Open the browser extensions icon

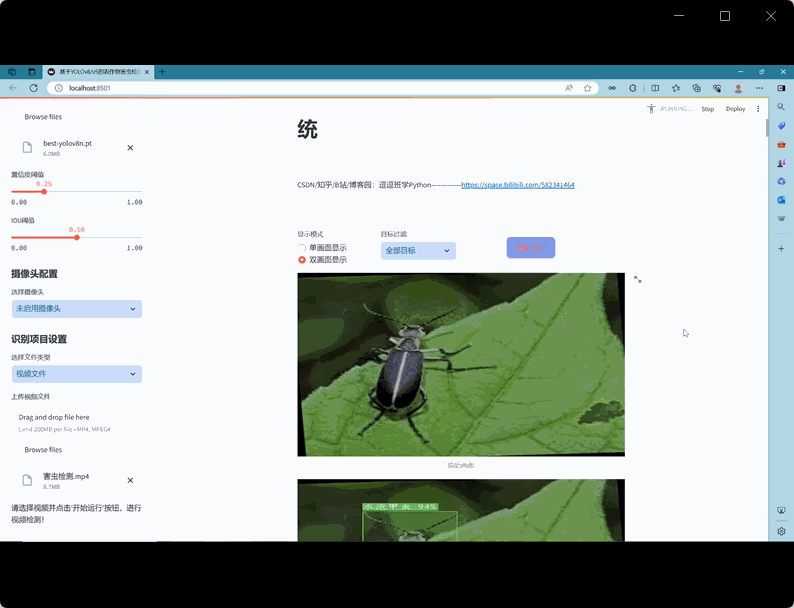tap(633, 88)
